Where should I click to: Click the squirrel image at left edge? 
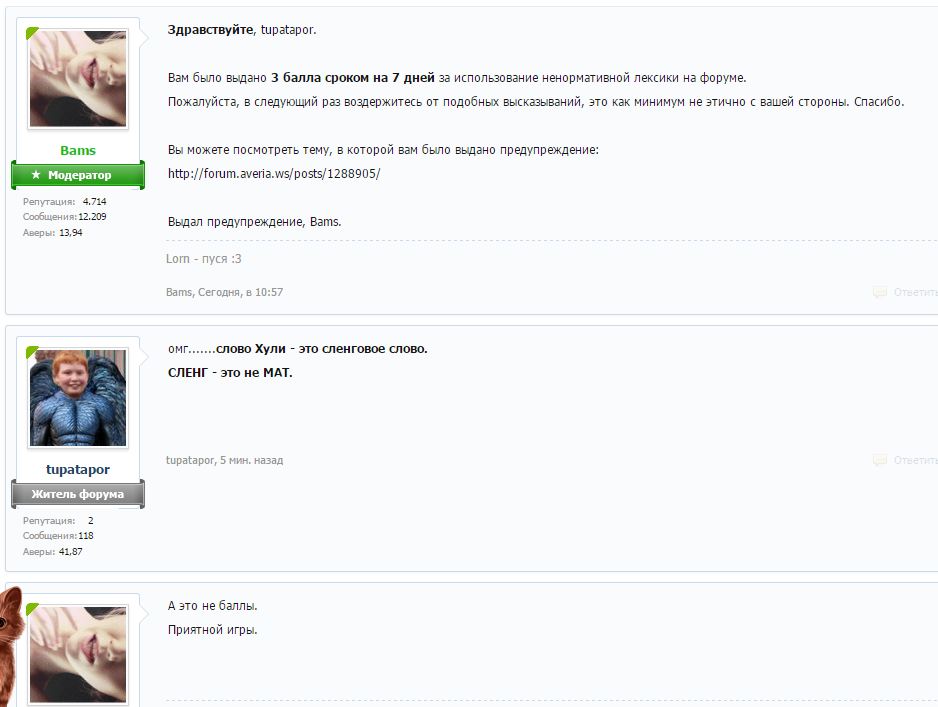11,646
